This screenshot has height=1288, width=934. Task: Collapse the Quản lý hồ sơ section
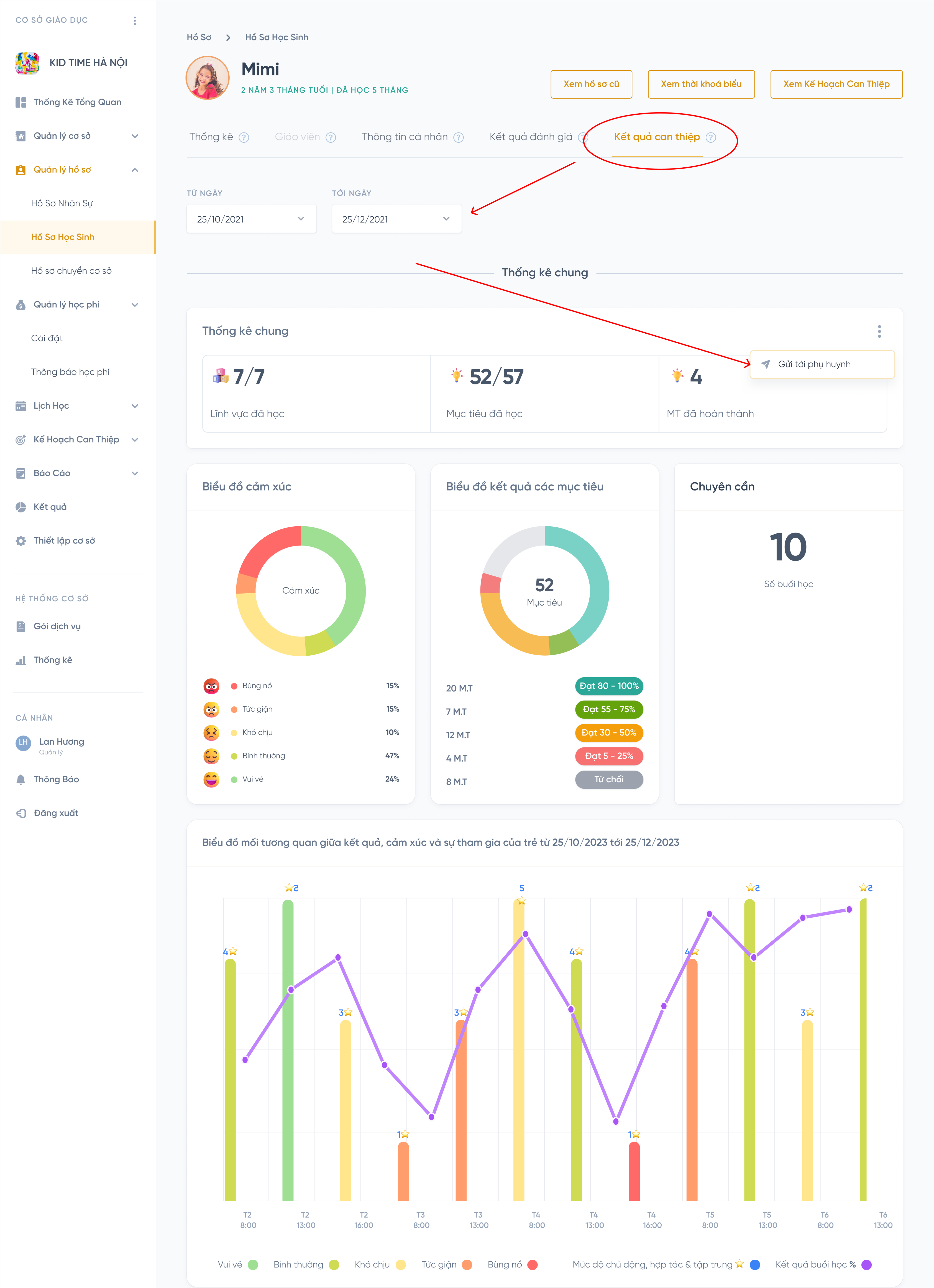tap(134, 170)
